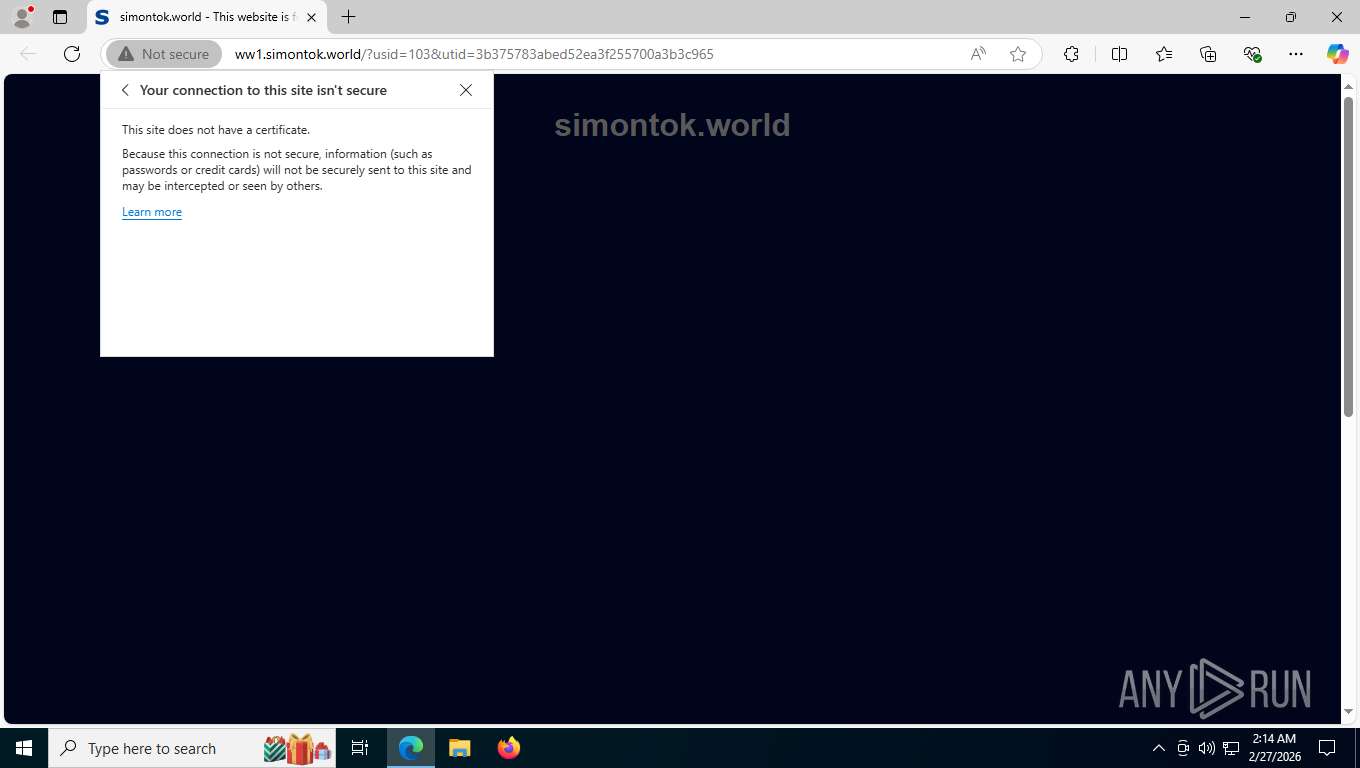Activate Read aloud icon in address bar
The height and width of the screenshot is (768, 1360).
(x=978, y=54)
